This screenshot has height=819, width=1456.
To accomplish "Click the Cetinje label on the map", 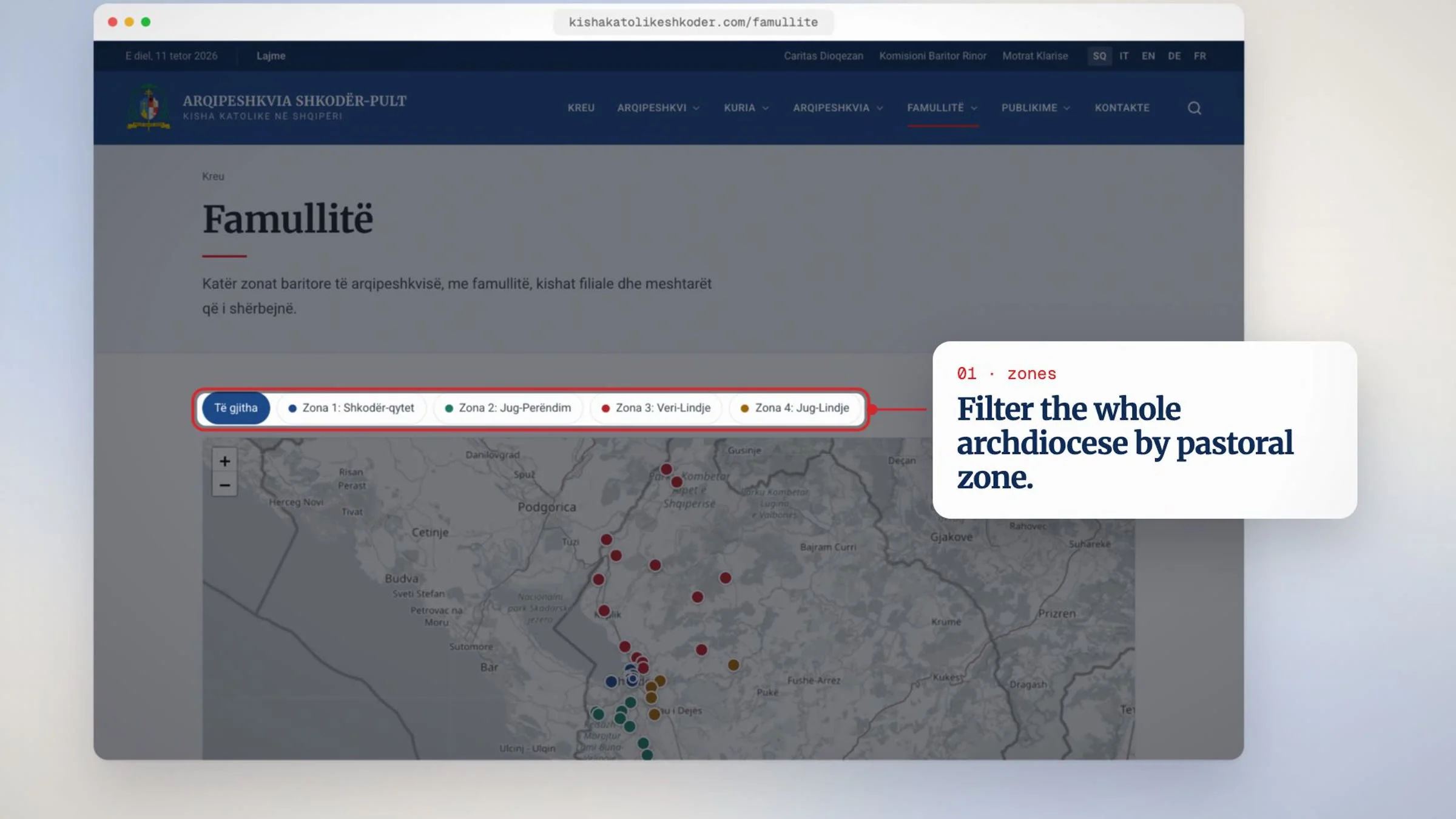I will click(x=430, y=533).
